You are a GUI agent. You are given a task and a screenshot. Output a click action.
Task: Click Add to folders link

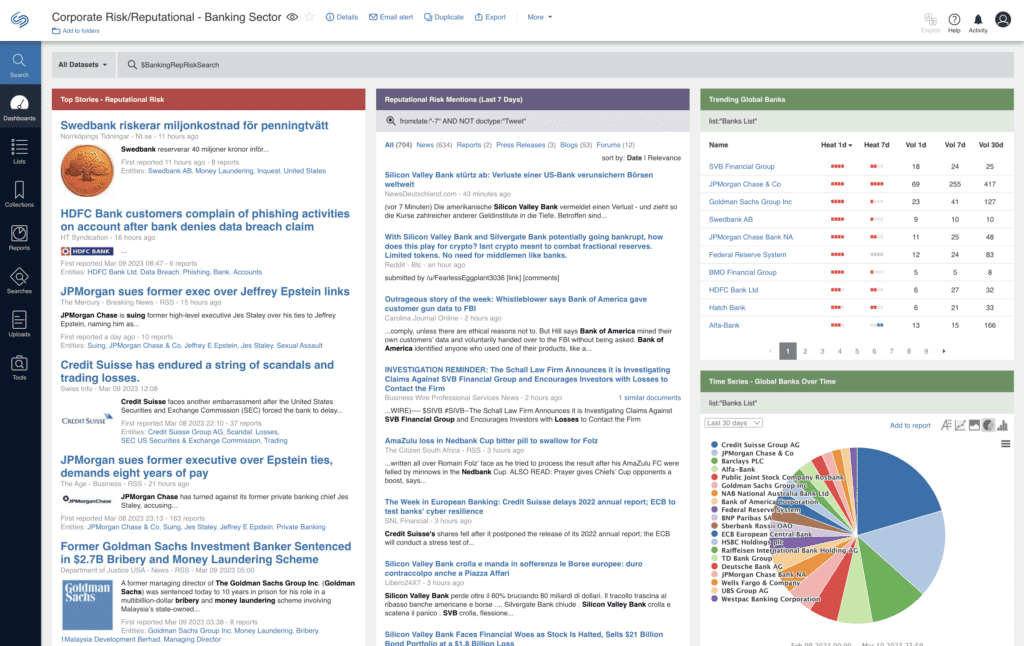[76, 31]
